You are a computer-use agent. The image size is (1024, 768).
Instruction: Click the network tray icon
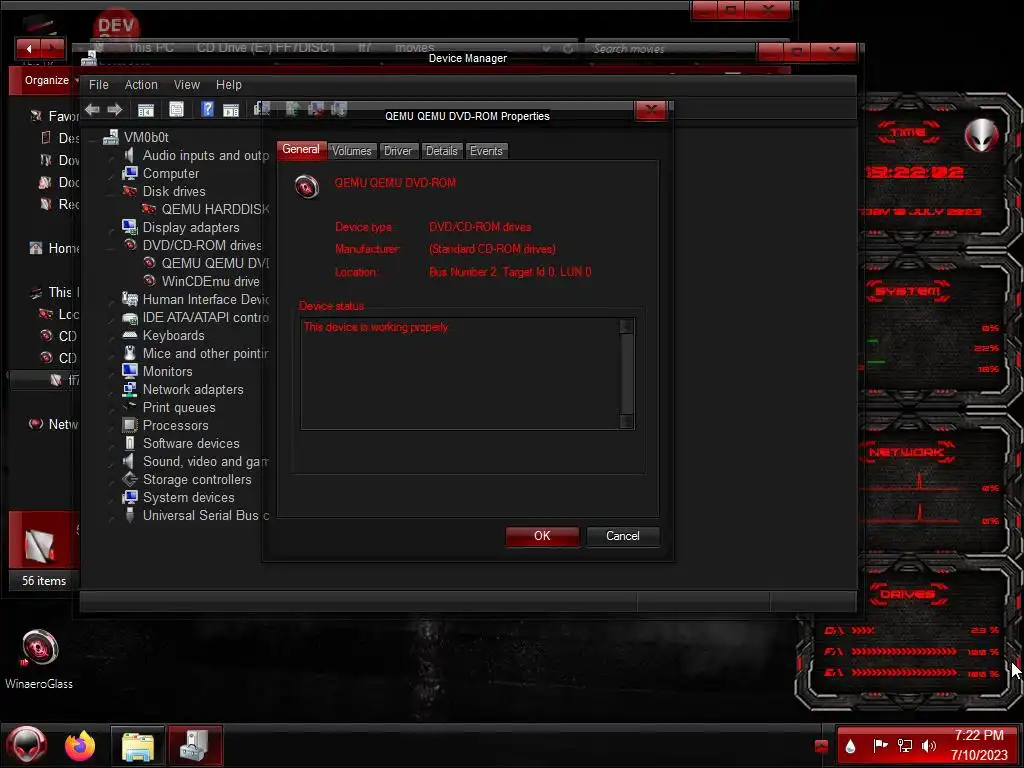click(904, 746)
